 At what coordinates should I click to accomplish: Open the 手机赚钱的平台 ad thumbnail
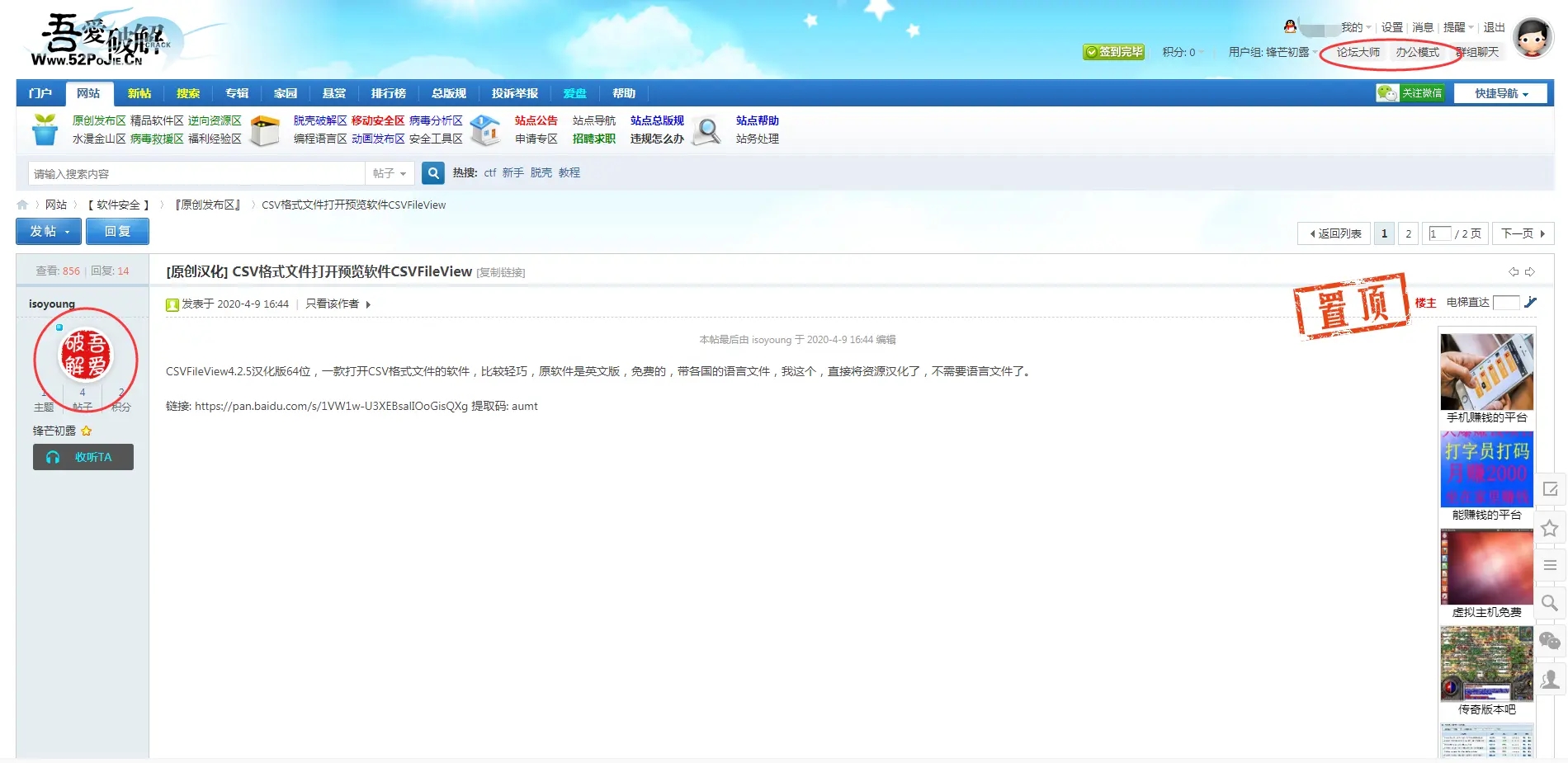point(1486,372)
